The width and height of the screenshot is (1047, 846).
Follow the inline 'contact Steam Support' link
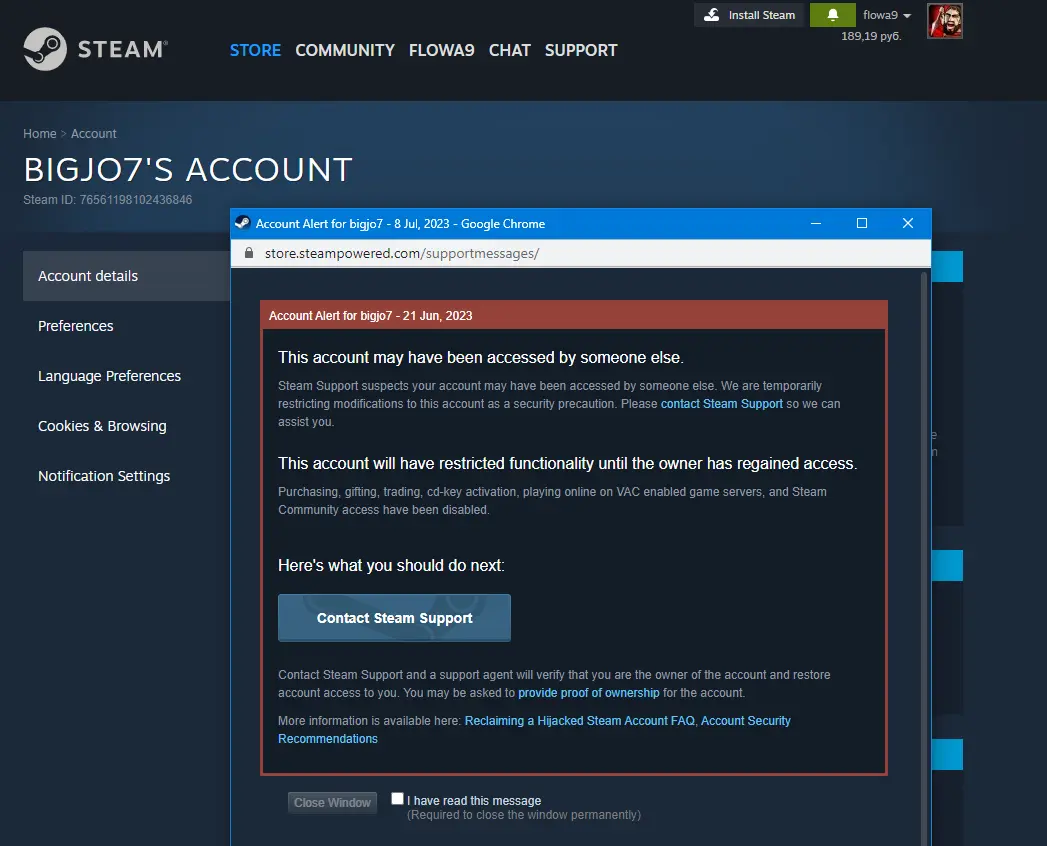click(722, 404)
